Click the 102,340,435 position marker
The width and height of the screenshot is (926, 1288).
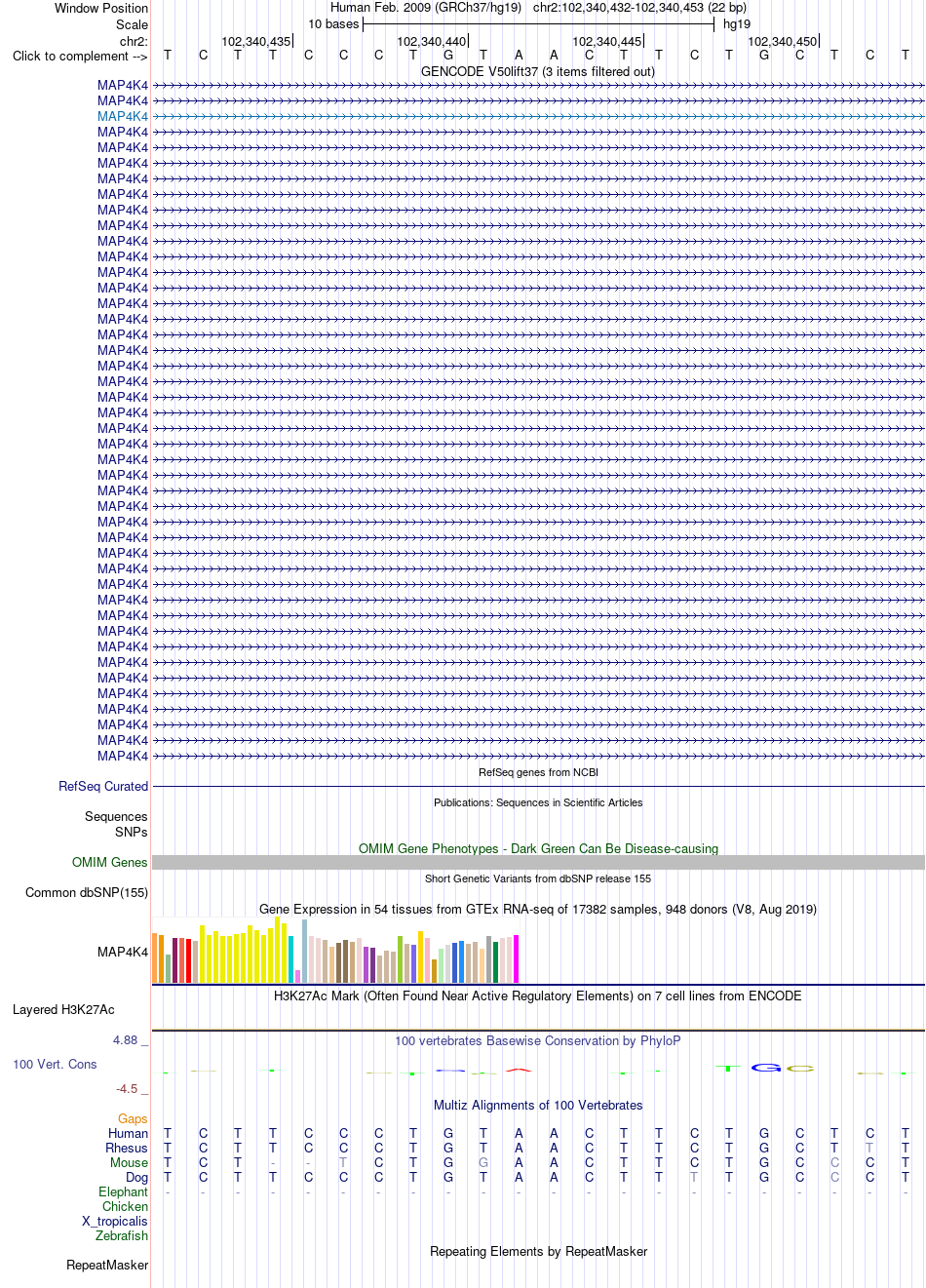(x=256, y=41)
